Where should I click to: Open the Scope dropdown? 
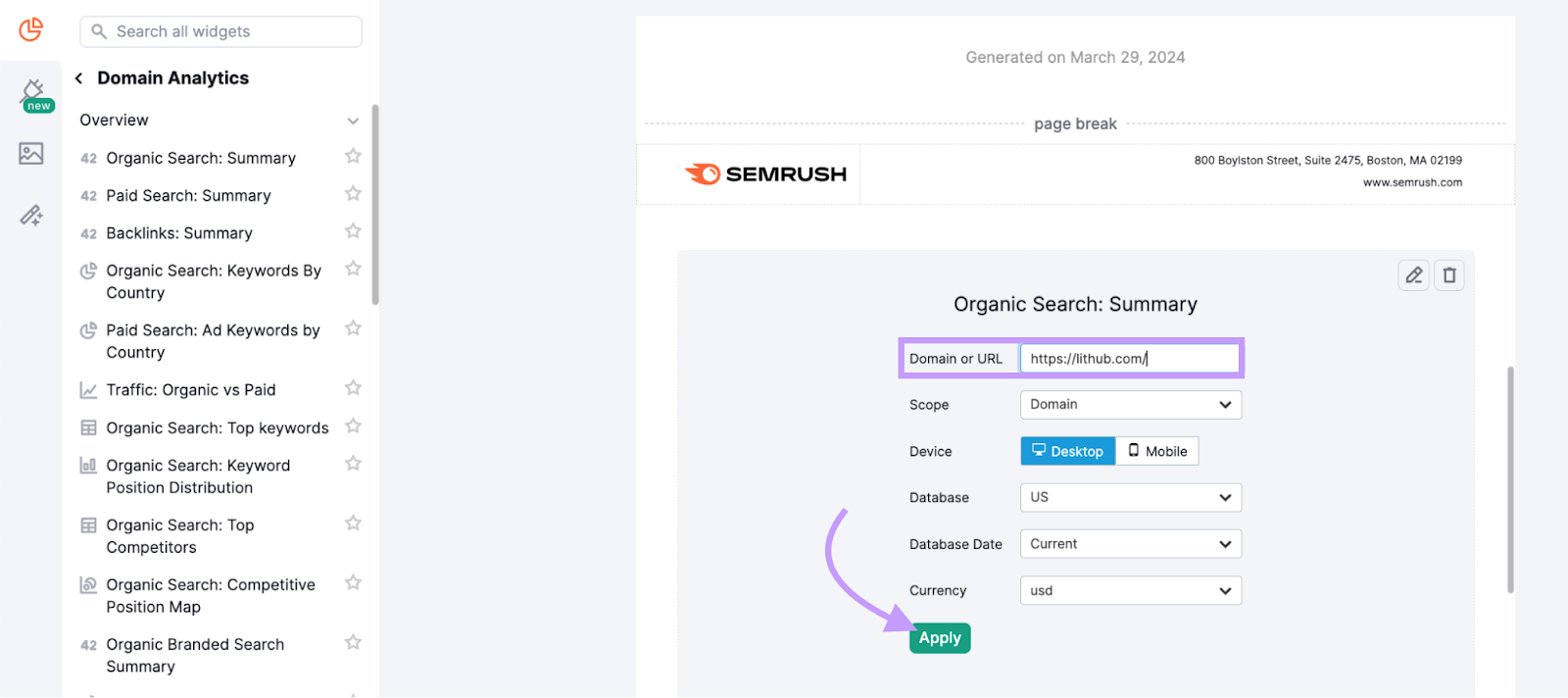(x=1129, y=404)
